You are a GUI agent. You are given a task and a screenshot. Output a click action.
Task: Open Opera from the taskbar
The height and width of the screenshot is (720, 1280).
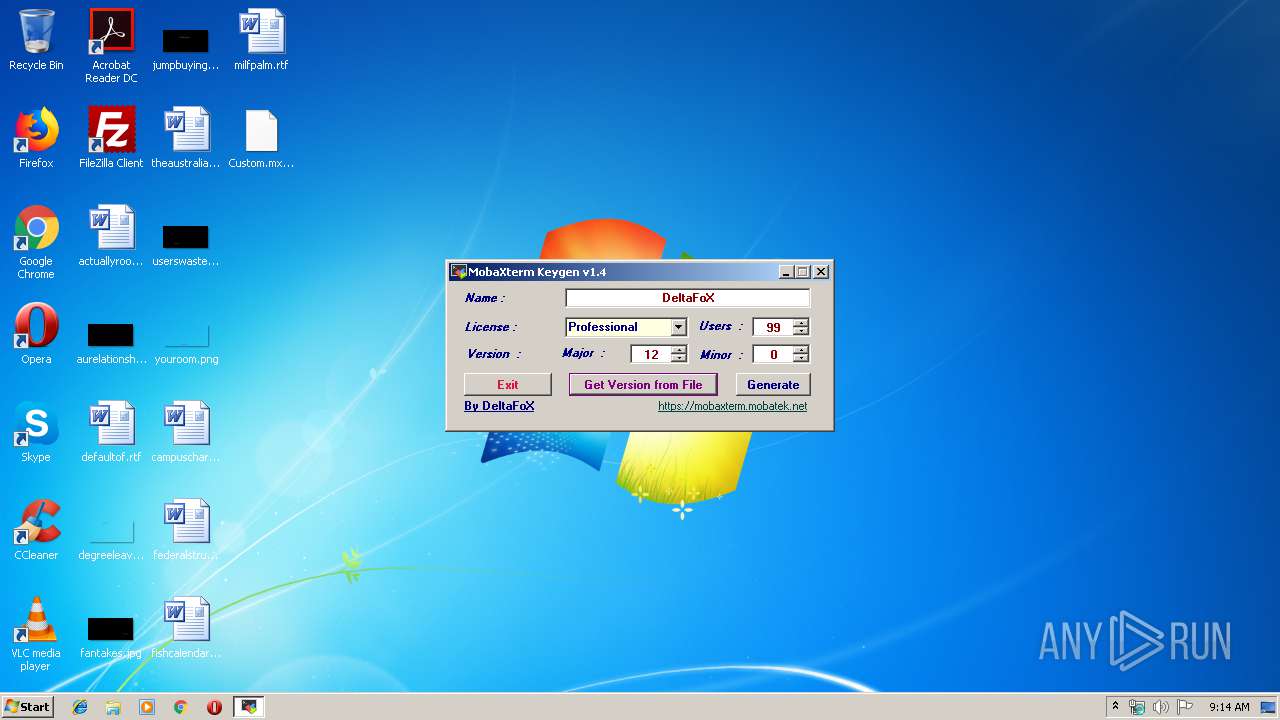(214, 707)
